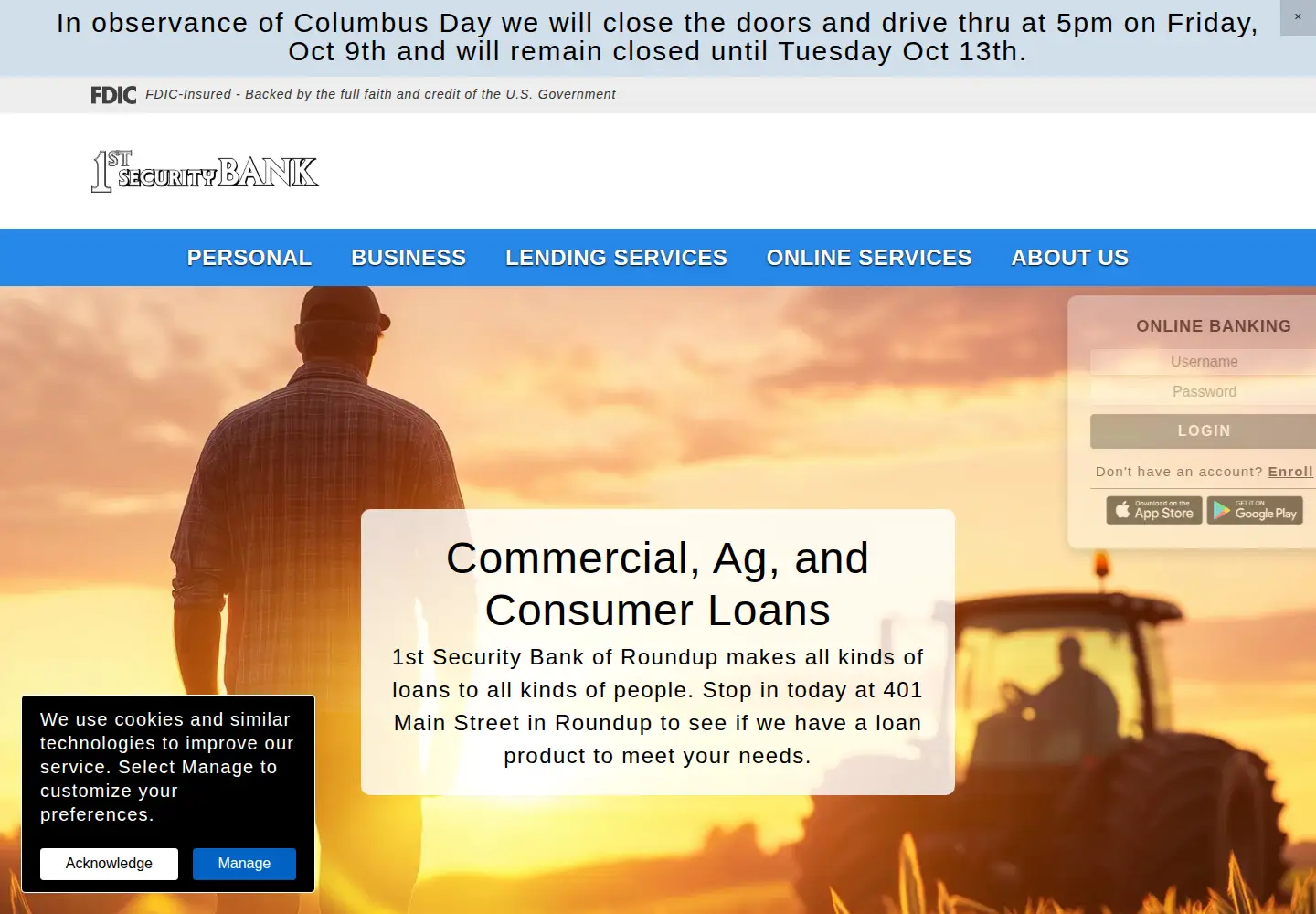This screenshot has height=914, width=1316.
Task: Focus the Username input field
Action: [x=1204, y=362]
